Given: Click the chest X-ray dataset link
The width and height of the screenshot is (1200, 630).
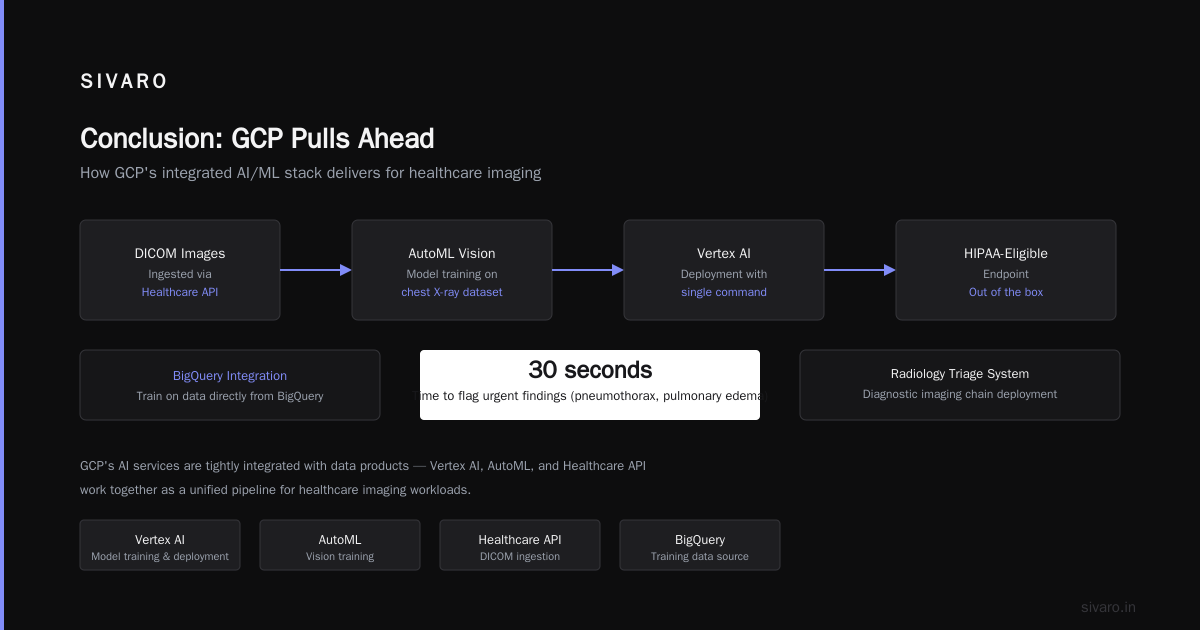Looking at the screenshot, I should (x=452, y=292).
